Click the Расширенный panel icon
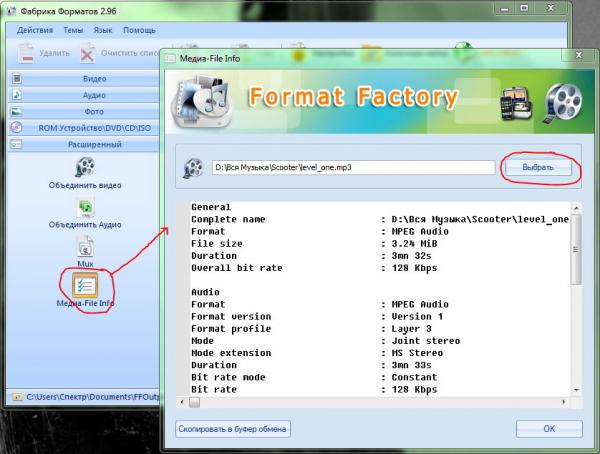This screenshot has width=600, height=454. pyautogui.click(x=16, y=144)
